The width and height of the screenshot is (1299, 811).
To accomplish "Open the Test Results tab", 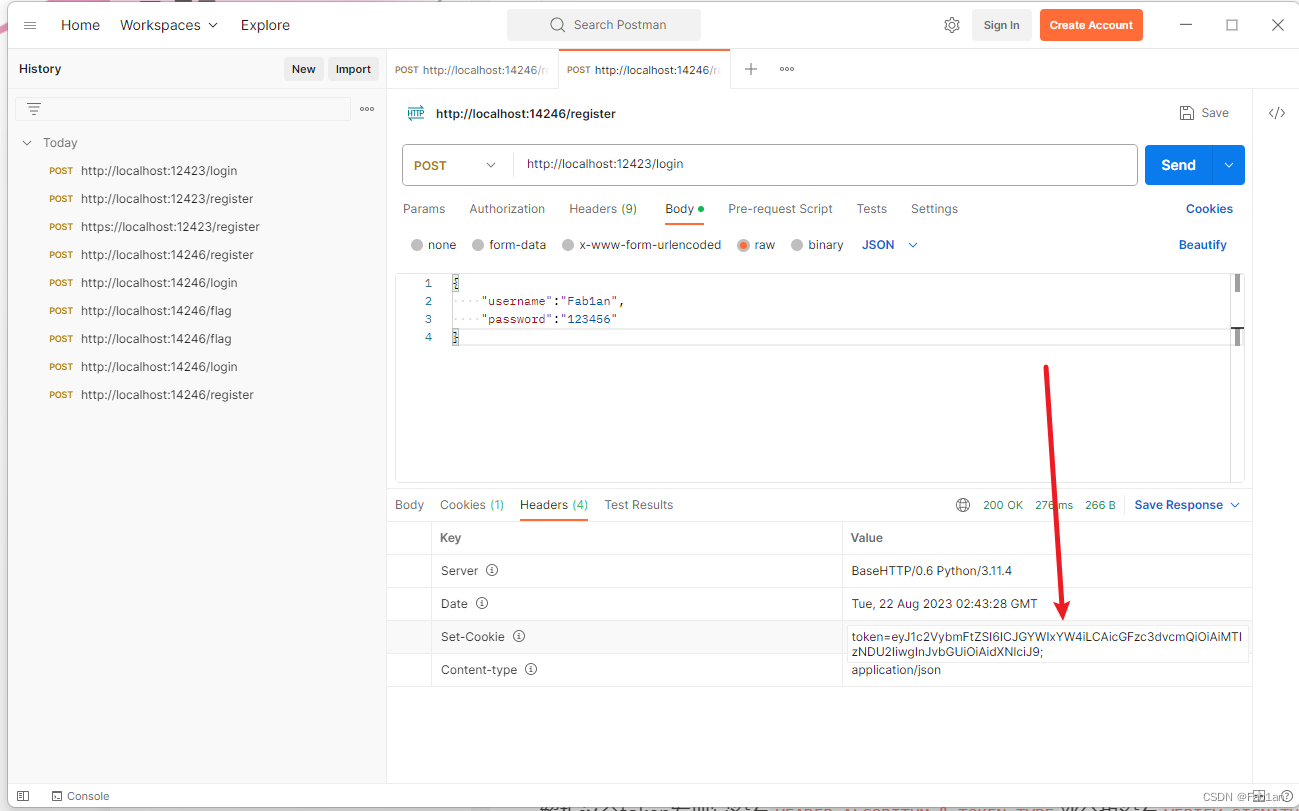I will click(638, 505).
